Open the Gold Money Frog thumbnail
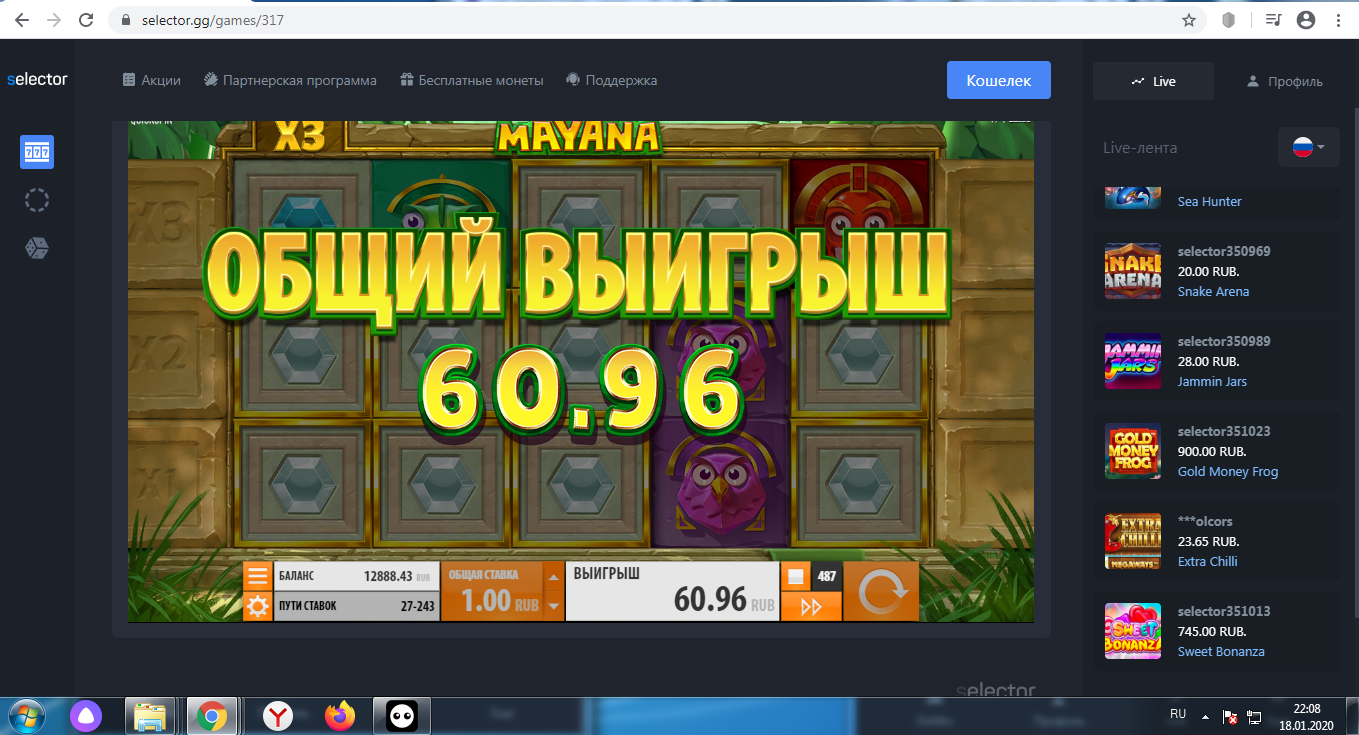 click(1133, 451)
